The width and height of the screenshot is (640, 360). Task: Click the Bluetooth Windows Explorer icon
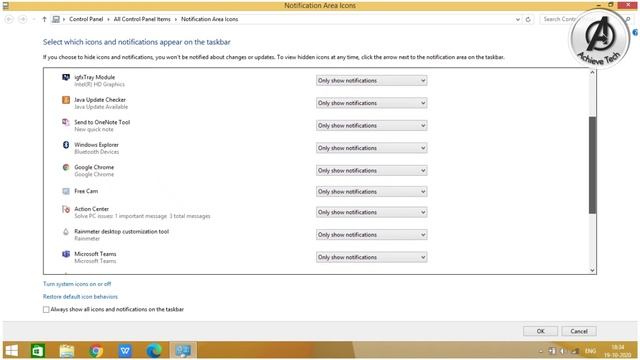[x=66, y=144]
